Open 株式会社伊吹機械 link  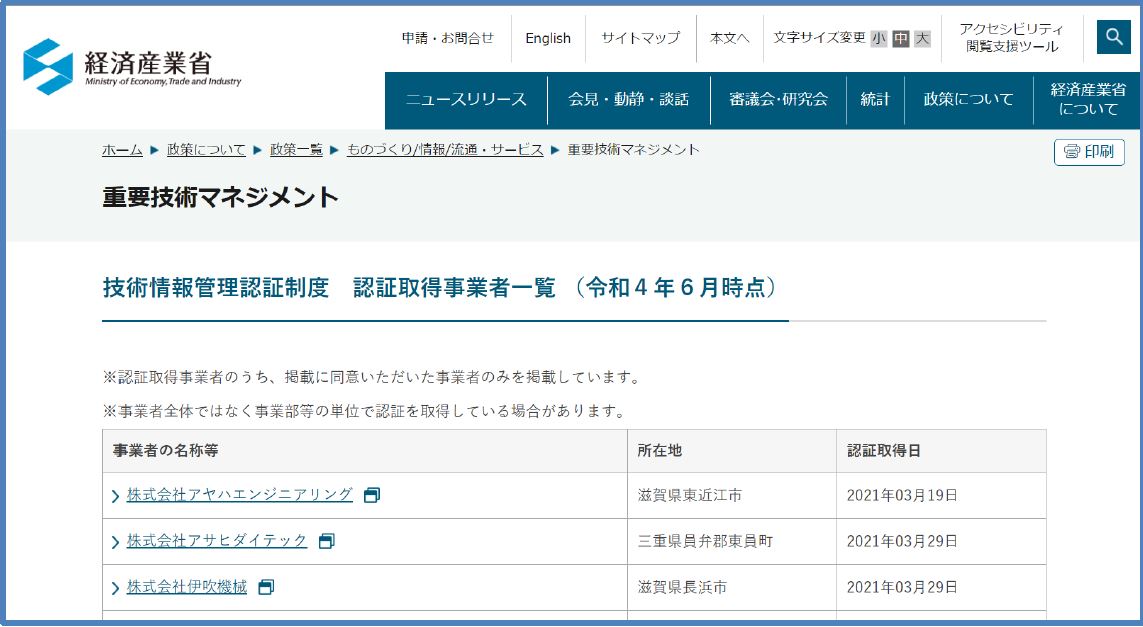(x=187, y=586)
